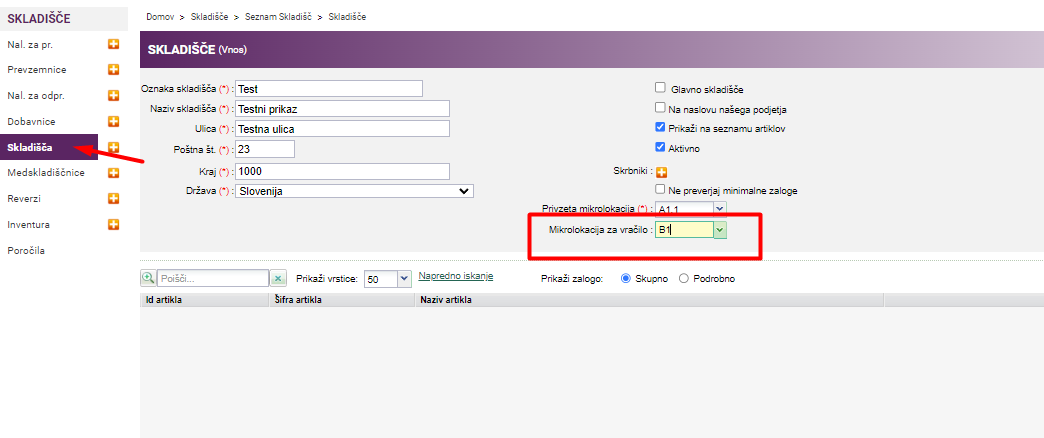
Task: Select the Podrobno radio option
Action: [x=684, y=279]
